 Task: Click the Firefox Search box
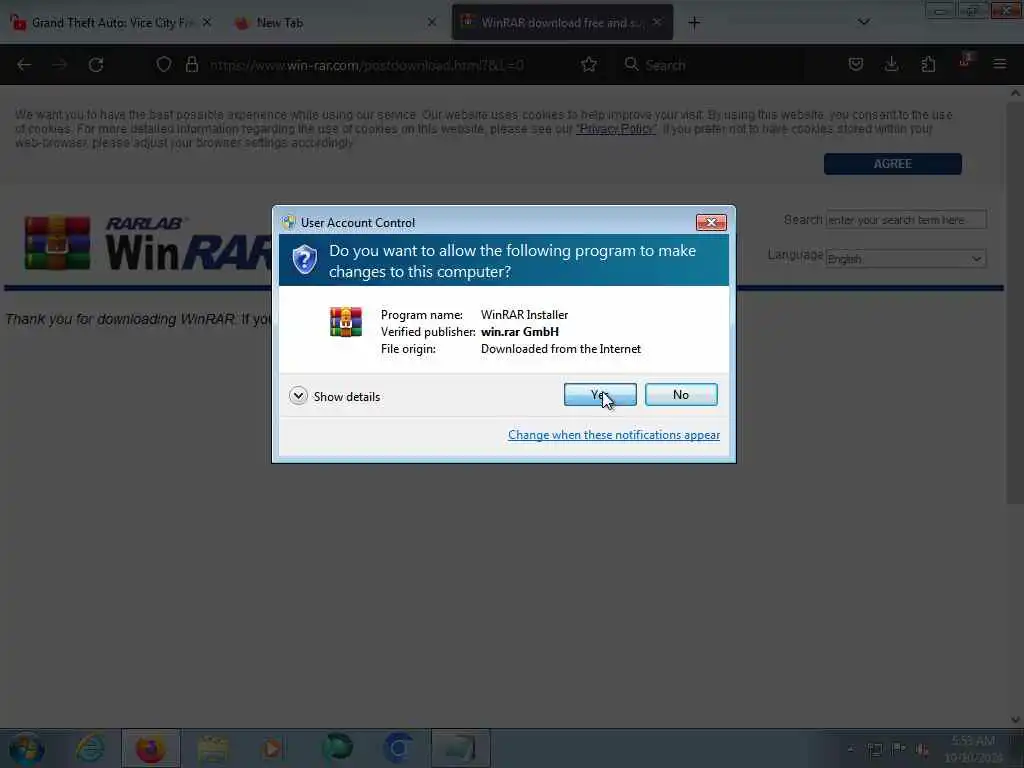tap(712, 65)
